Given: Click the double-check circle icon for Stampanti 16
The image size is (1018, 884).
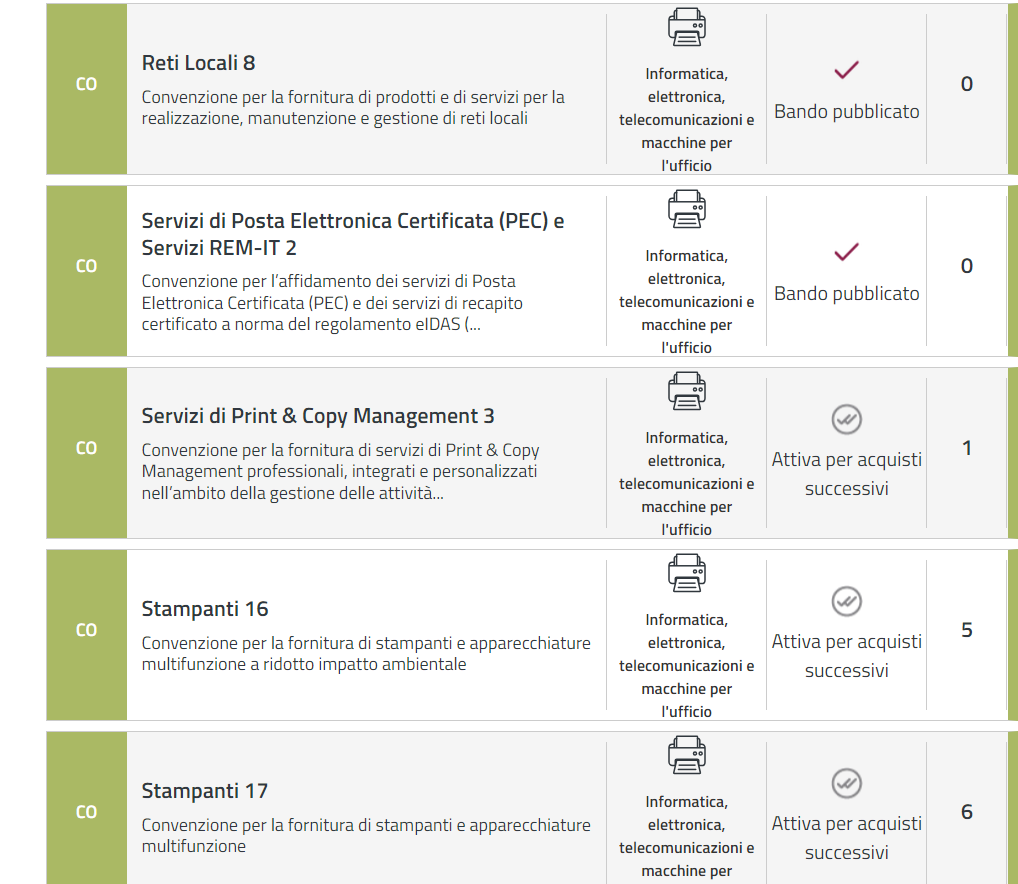Looking at the screenshot, I should pos(846,601).
